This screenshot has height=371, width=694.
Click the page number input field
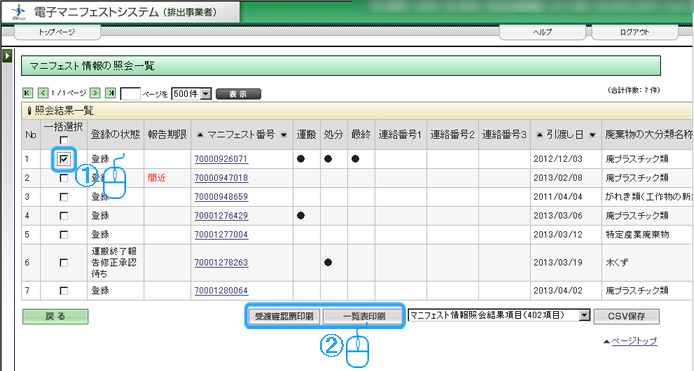click(130, 94)
